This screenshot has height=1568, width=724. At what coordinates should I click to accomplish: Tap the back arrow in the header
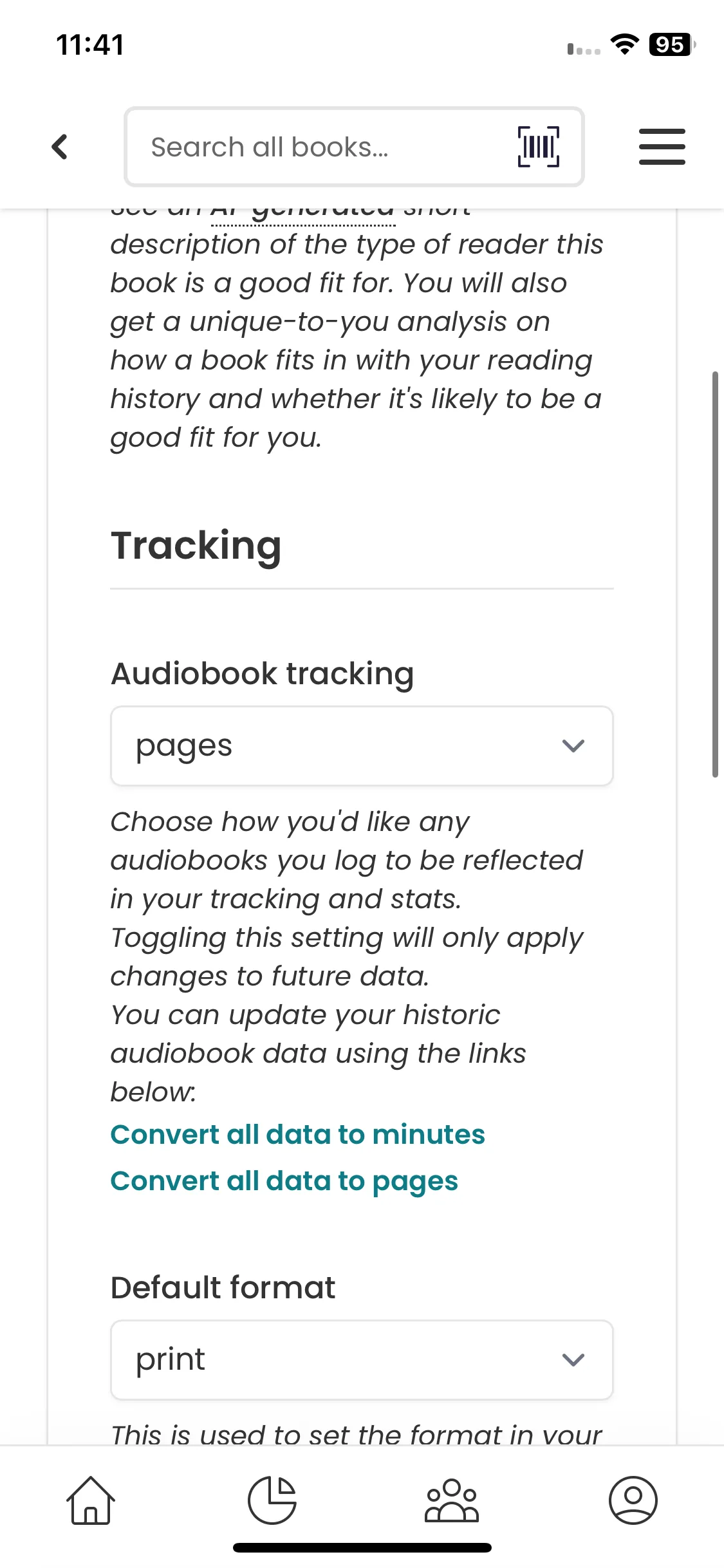coord(60,147)
